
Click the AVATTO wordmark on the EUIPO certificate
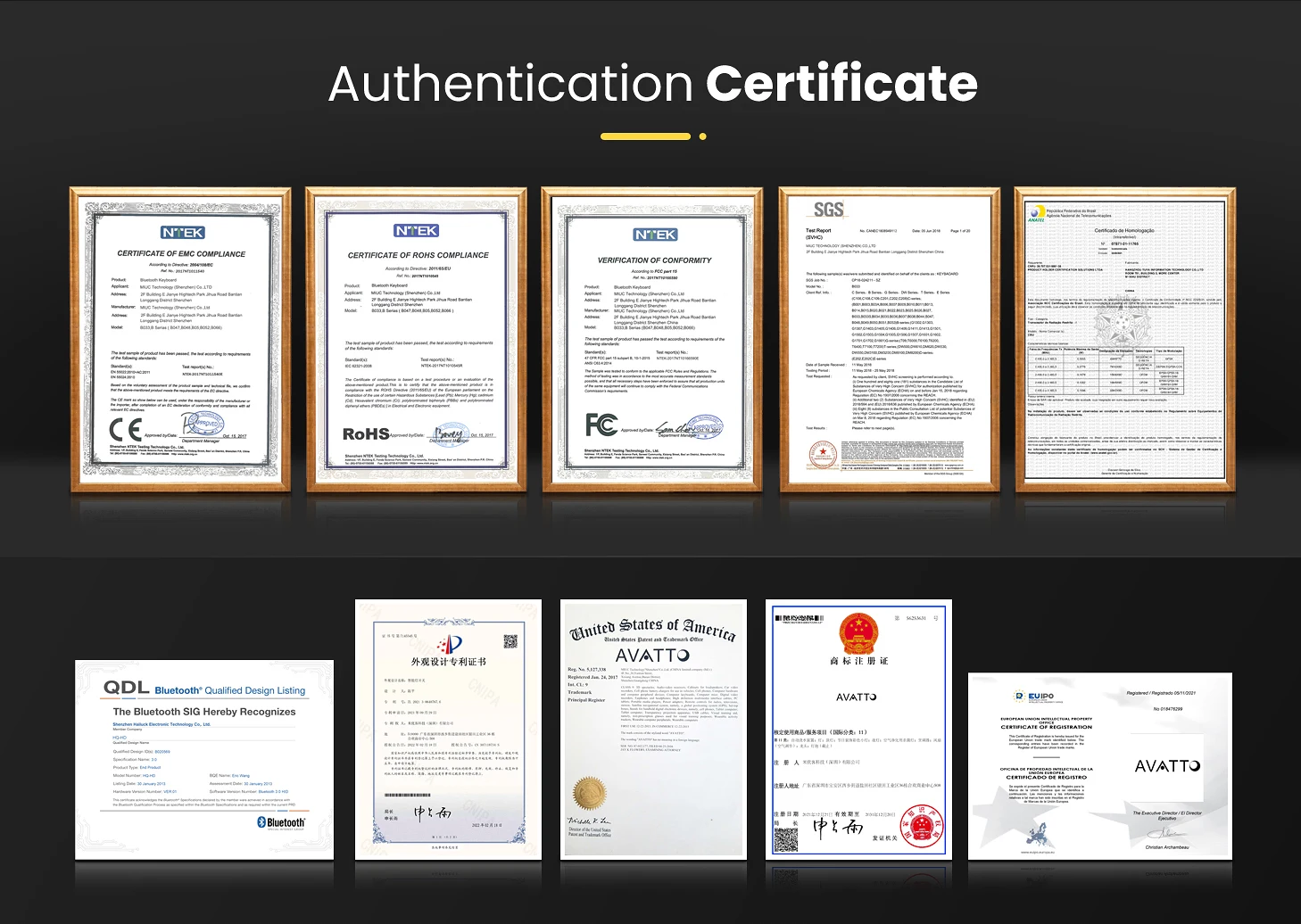point(1167,766)
